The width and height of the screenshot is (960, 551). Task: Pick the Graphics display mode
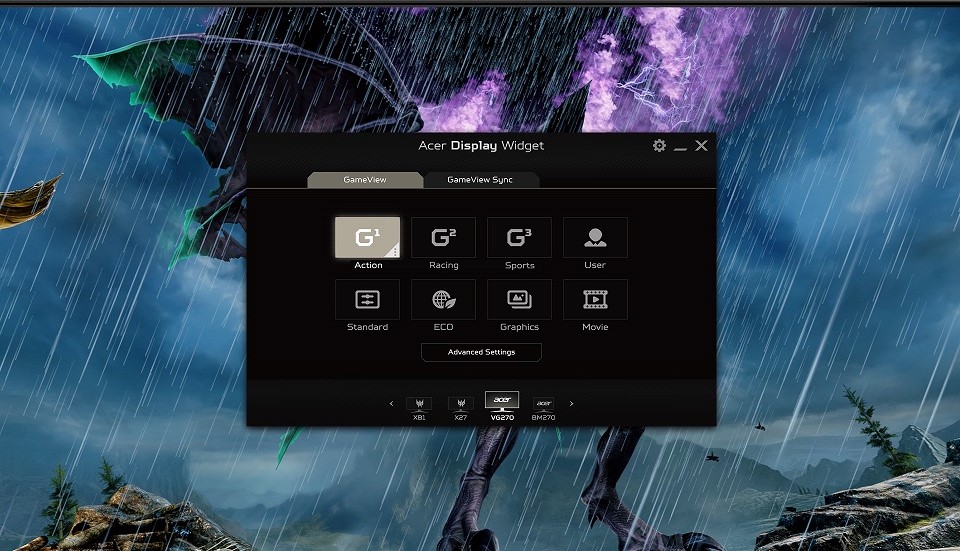pos(519,299)
